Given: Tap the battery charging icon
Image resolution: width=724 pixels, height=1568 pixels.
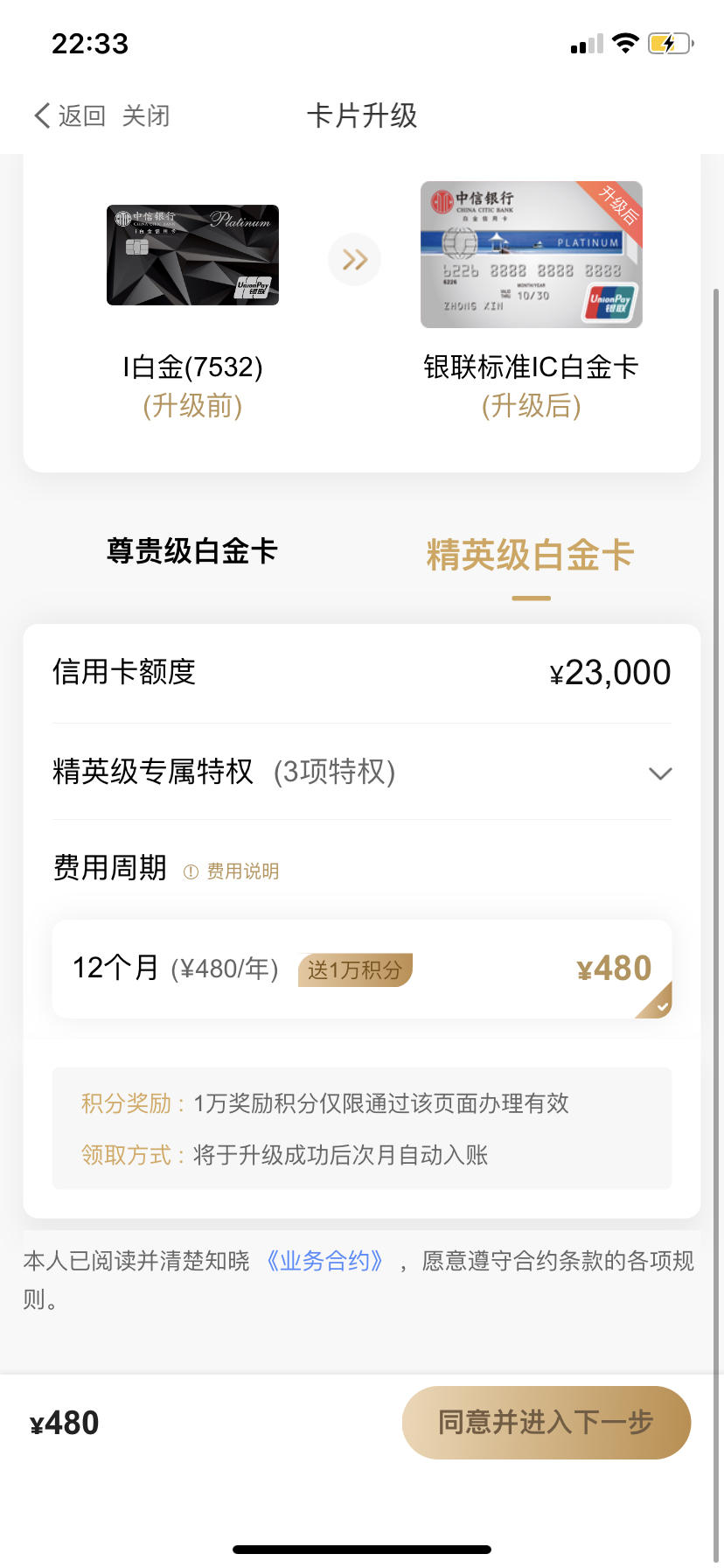Looking at the screenshot, I should coord(670,43).
